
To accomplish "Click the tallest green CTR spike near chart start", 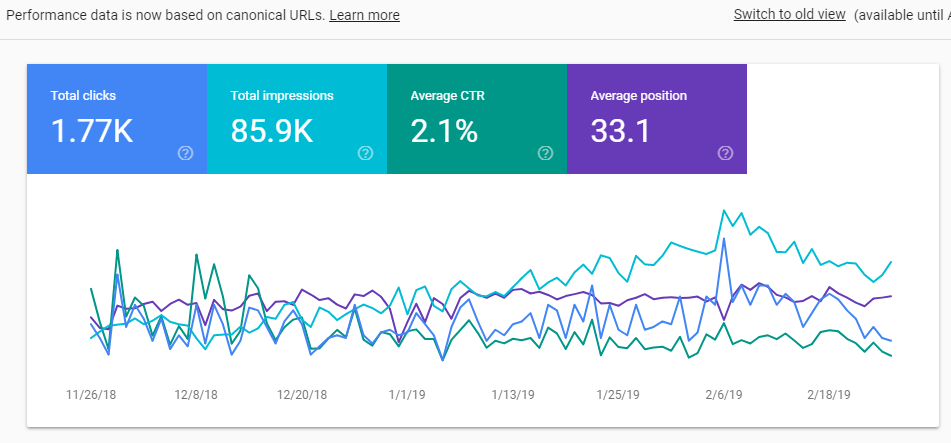I will 118,250.
